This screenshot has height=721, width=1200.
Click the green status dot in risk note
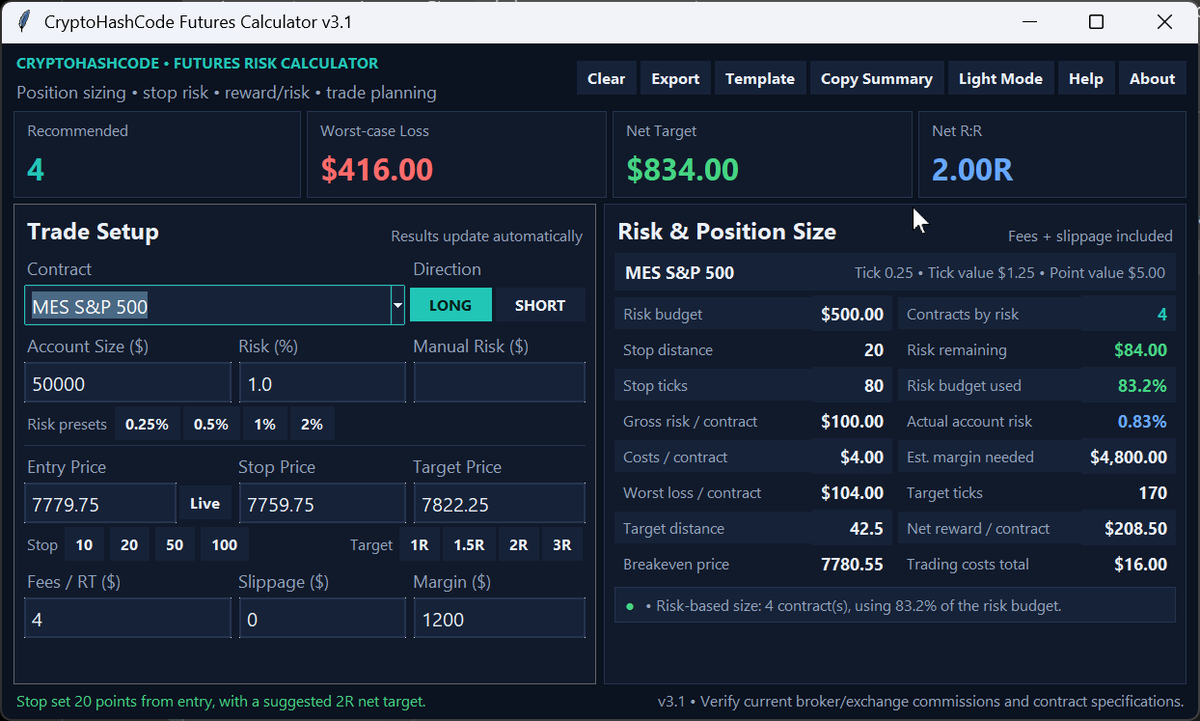click(630, 606)
